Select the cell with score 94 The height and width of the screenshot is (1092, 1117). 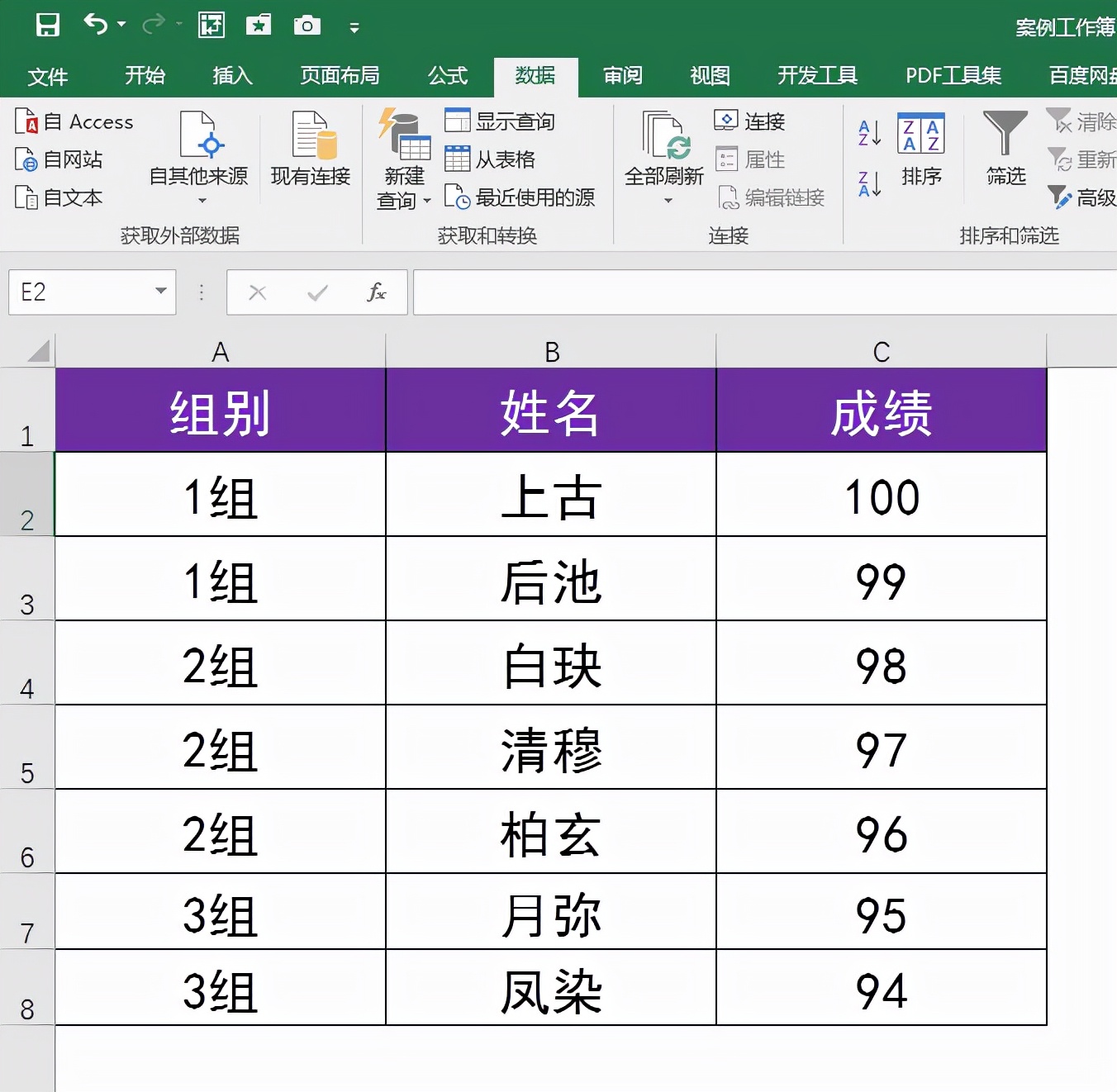pos(882,988)
